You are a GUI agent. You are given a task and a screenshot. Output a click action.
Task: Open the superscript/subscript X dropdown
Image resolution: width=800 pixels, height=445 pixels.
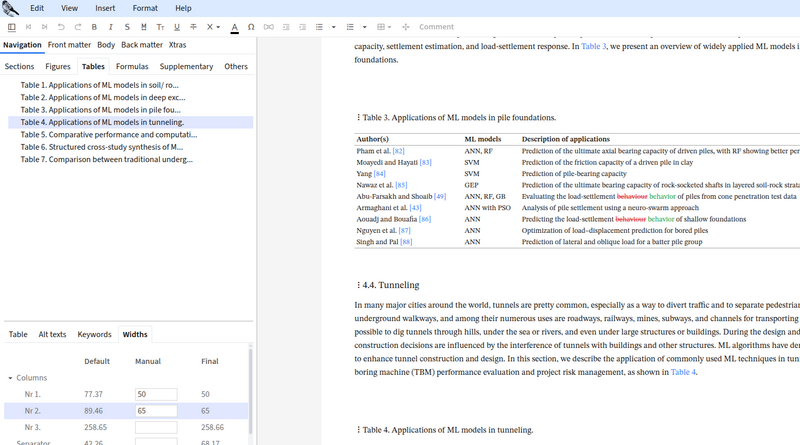tap(213, 27)
